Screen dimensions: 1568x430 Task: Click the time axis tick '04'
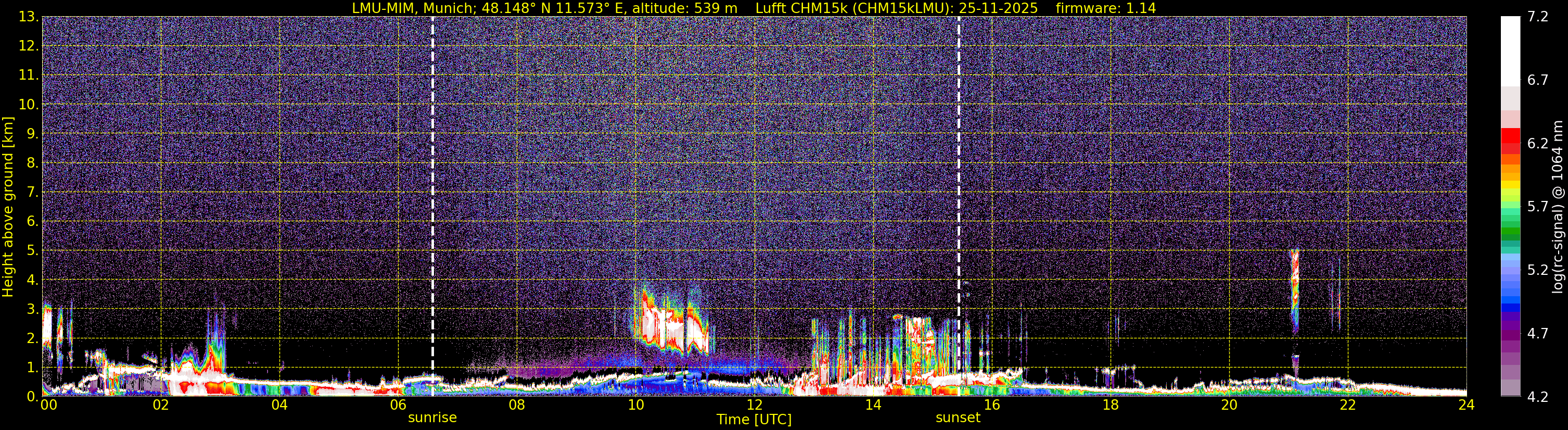pyautogui.click(x=279, y=404)
